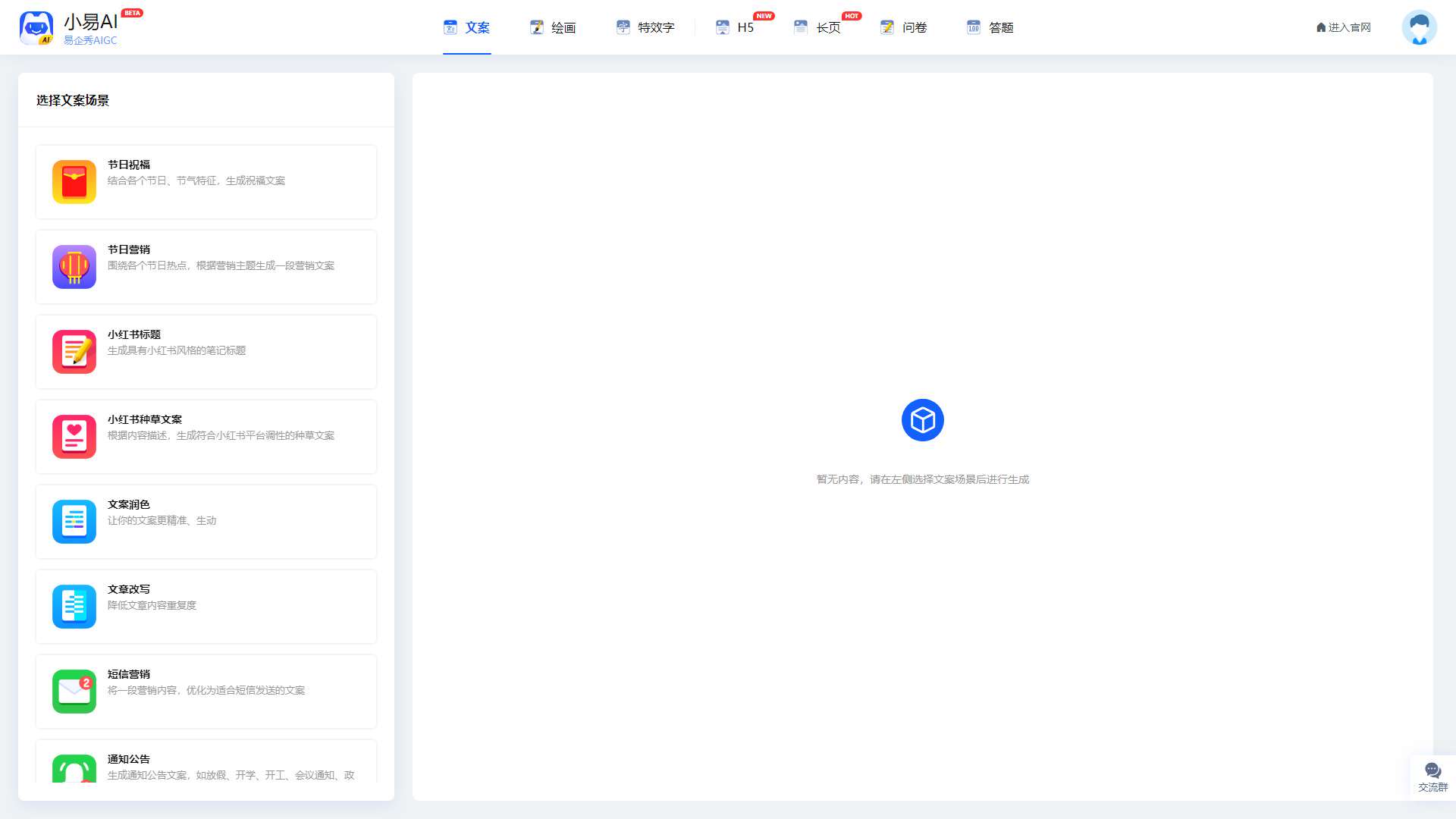Click the 通知公告 green icon
Screen dimensions: 1456x819
click(x=74, y=769)
